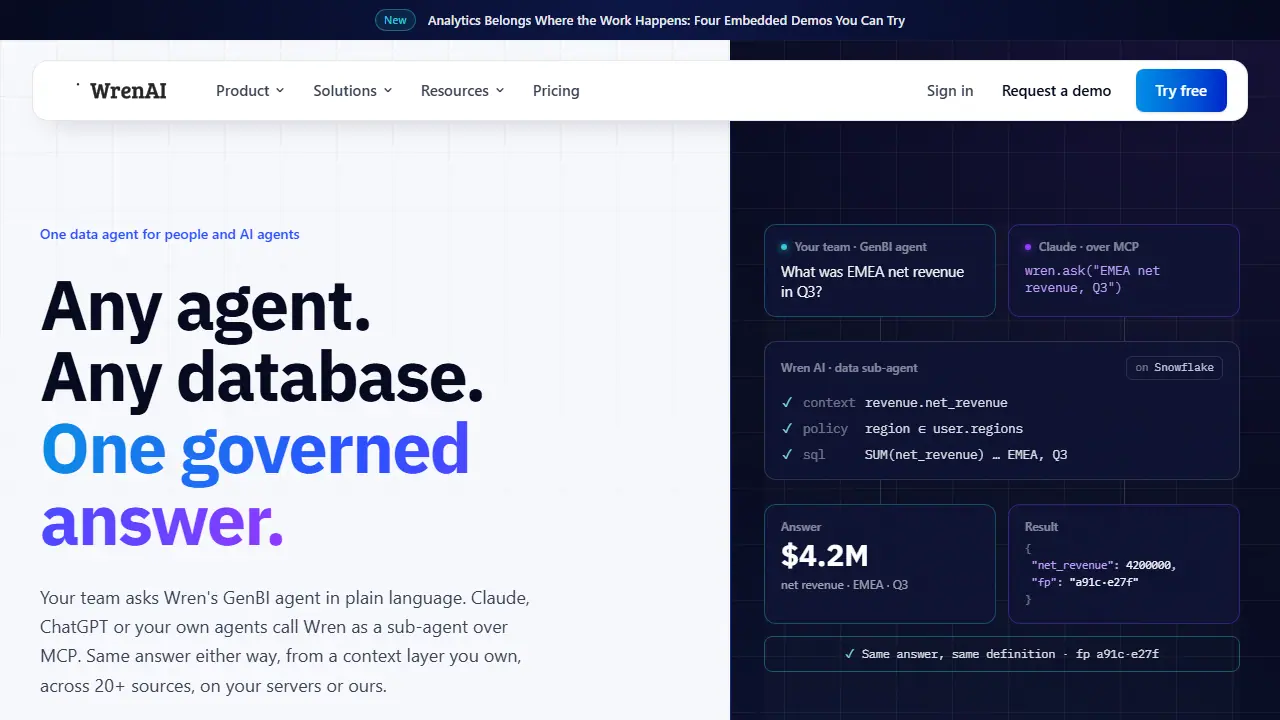
Task: Click the '$4.2M' answer value
Action: point(824,555)
